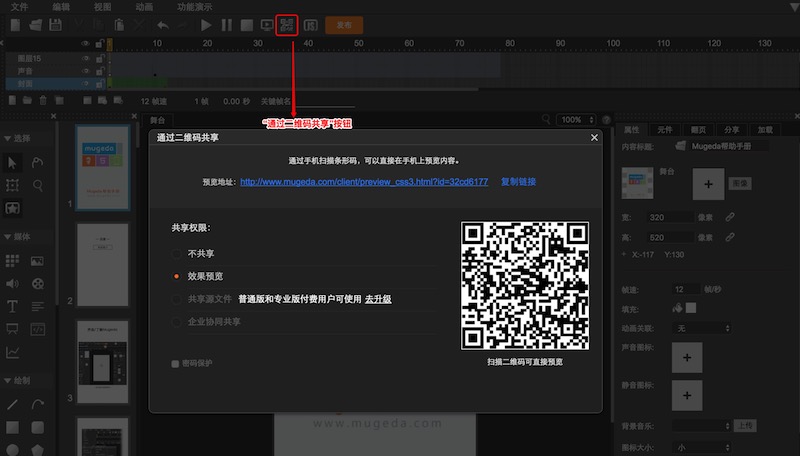The image size is (800, 456).
Task: Click the save floppy disk icon
Action: click(x=55, y=24)
